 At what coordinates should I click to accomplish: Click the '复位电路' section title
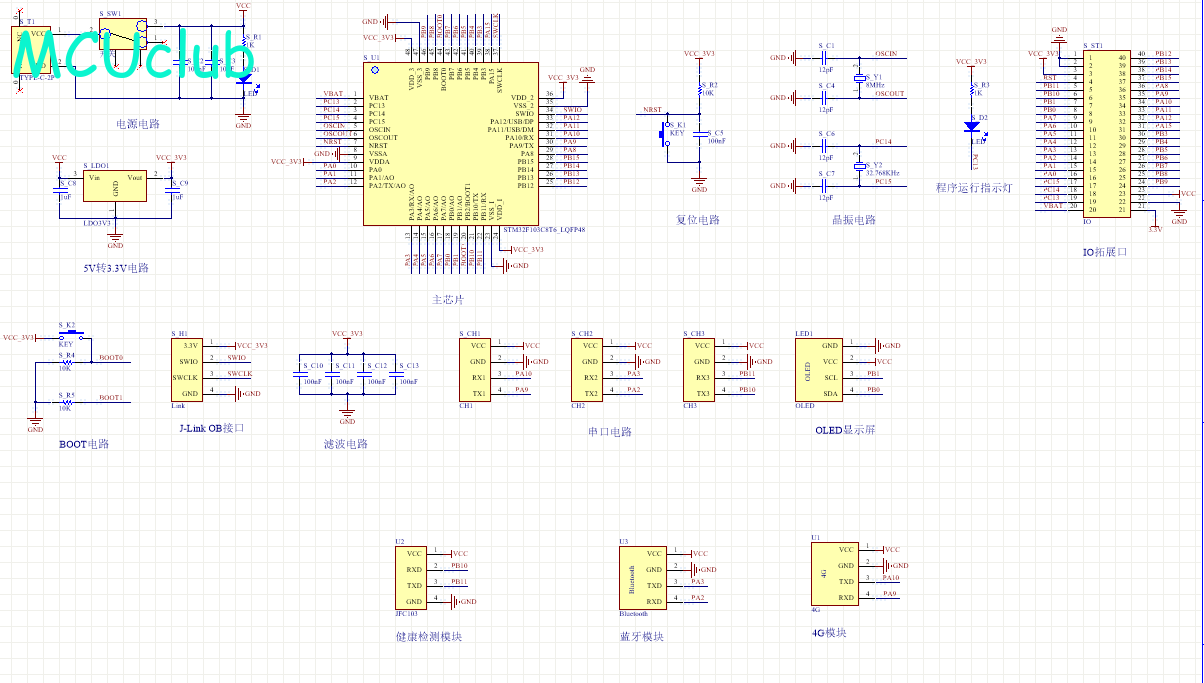(x=697, y=220)
